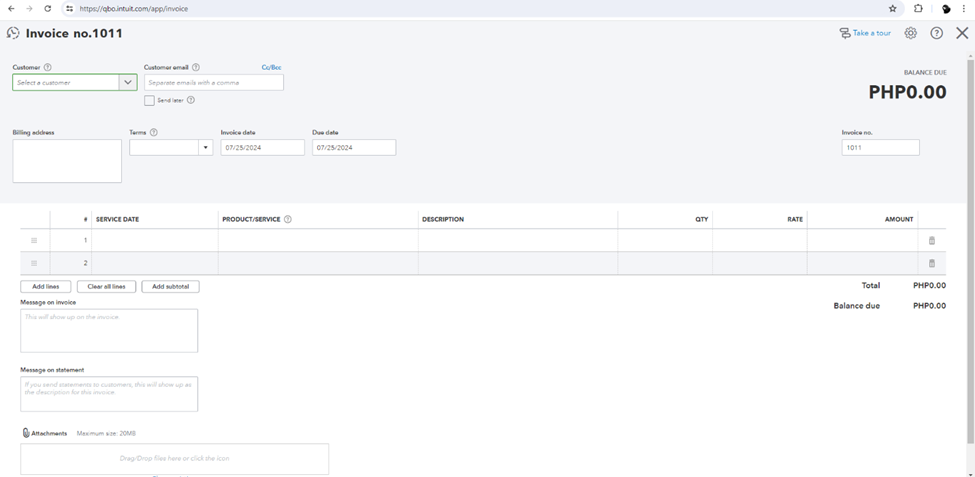Click the browser forward arrow

tap(29, 9)
